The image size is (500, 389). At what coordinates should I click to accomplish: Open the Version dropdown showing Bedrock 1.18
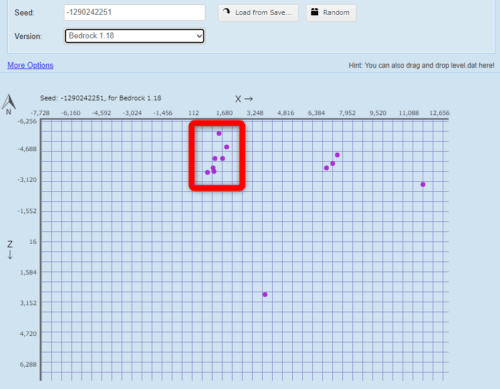135,36
